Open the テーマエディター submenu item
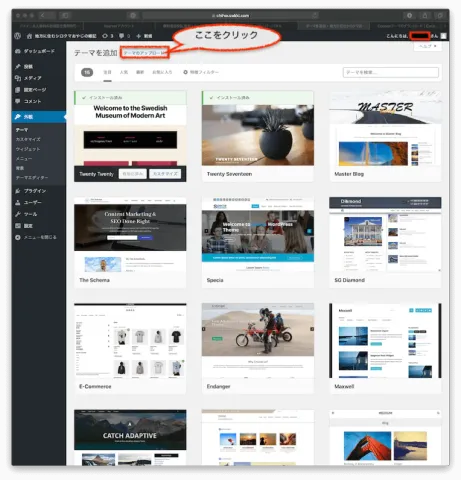This screenshot has height=480, width=461. 32,178
